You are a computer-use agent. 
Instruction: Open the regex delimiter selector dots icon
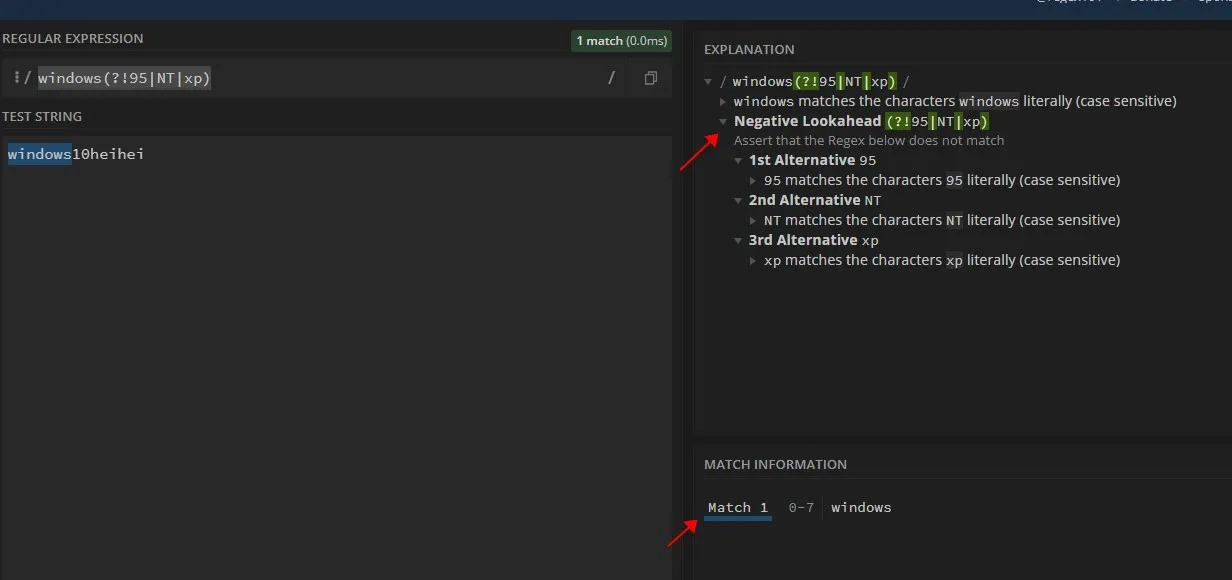tap(17, 78)
